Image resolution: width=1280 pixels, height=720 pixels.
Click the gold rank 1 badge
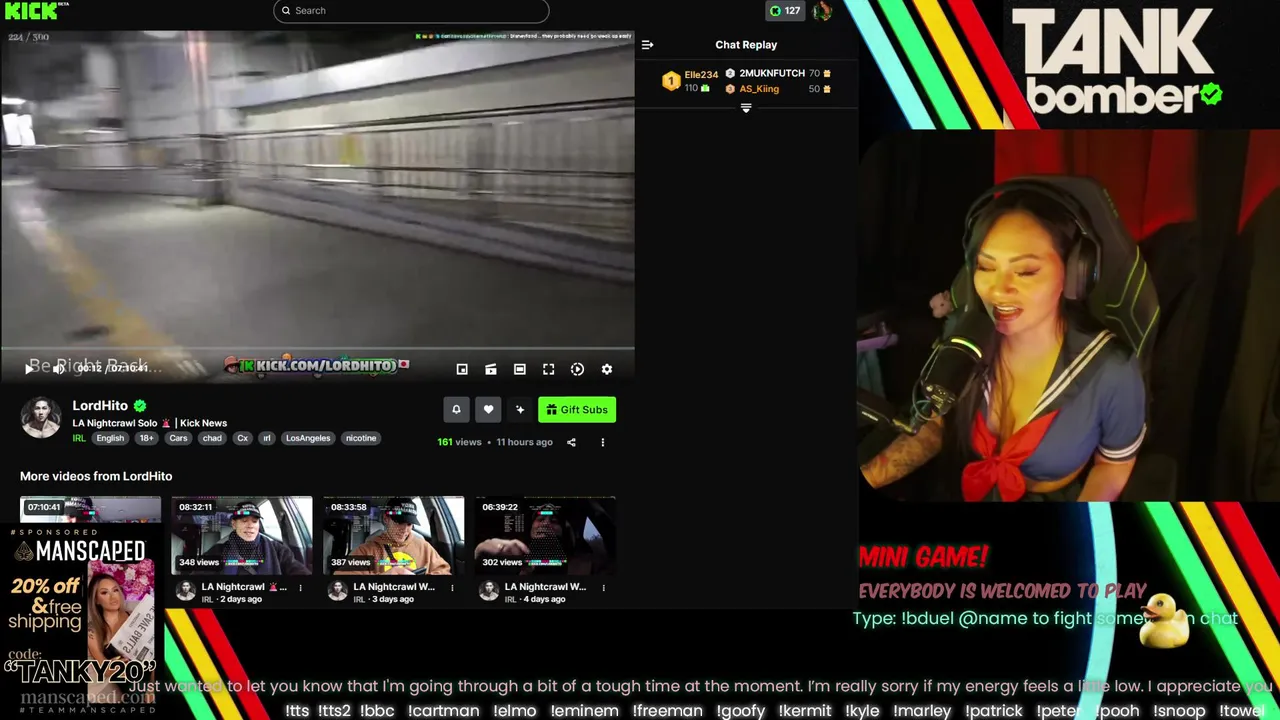[x=671, y=81]
